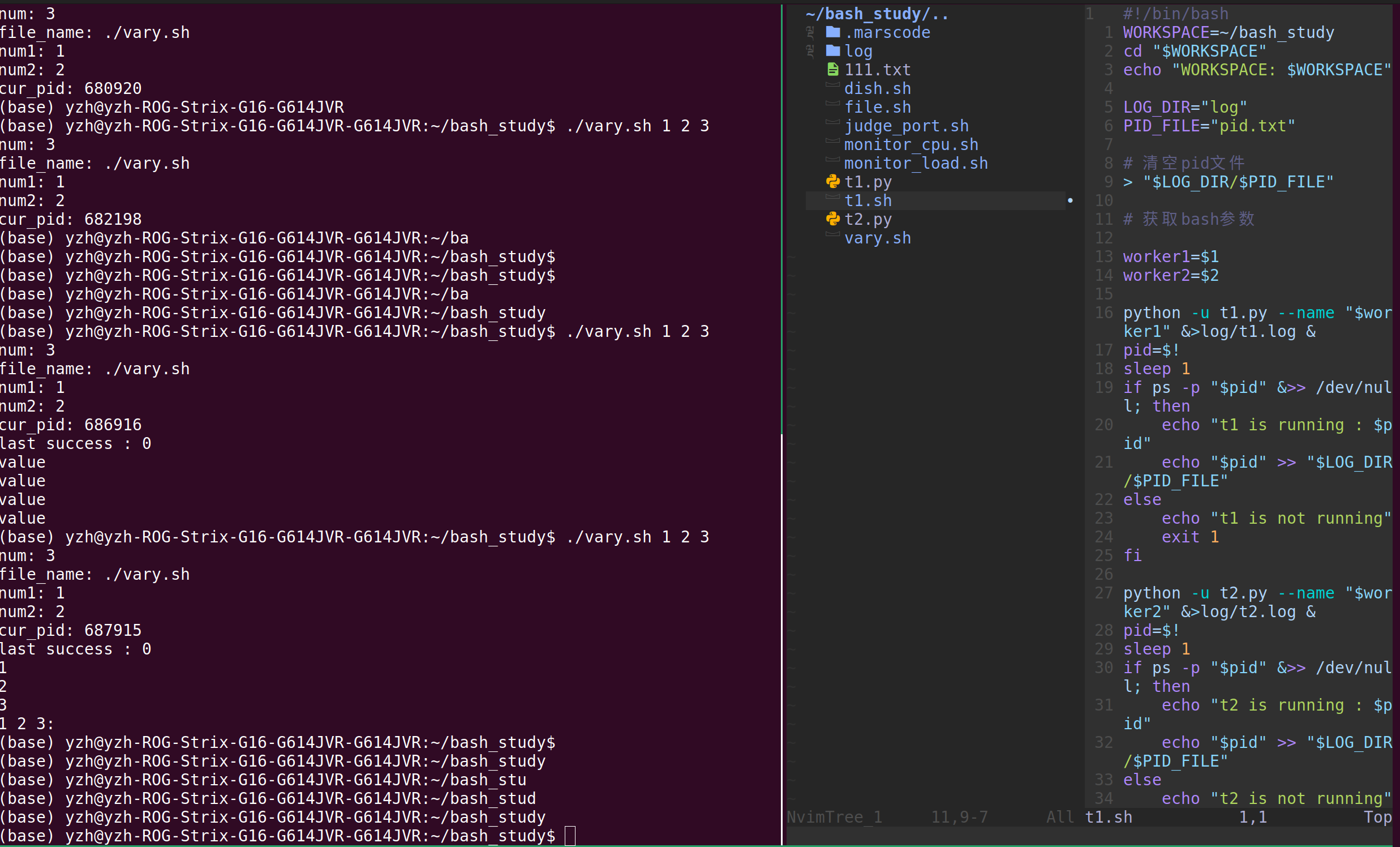Open judge_port.sh from the tree
This screenshot has height=847, width=1400.
pos(906,126)
